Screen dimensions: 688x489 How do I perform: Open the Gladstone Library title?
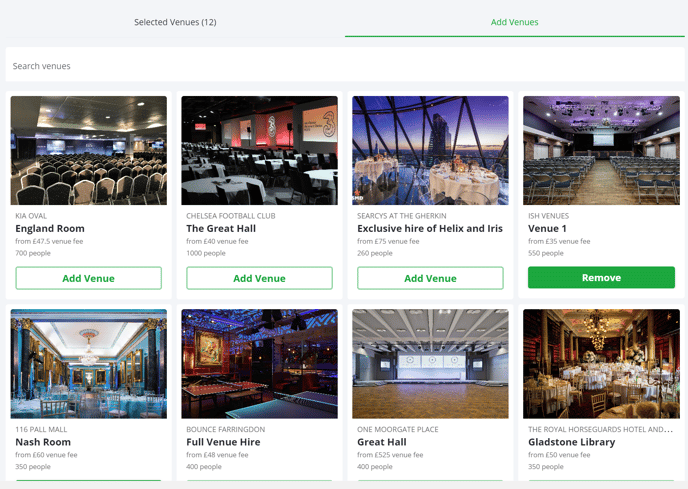click(x=571, y=442)
